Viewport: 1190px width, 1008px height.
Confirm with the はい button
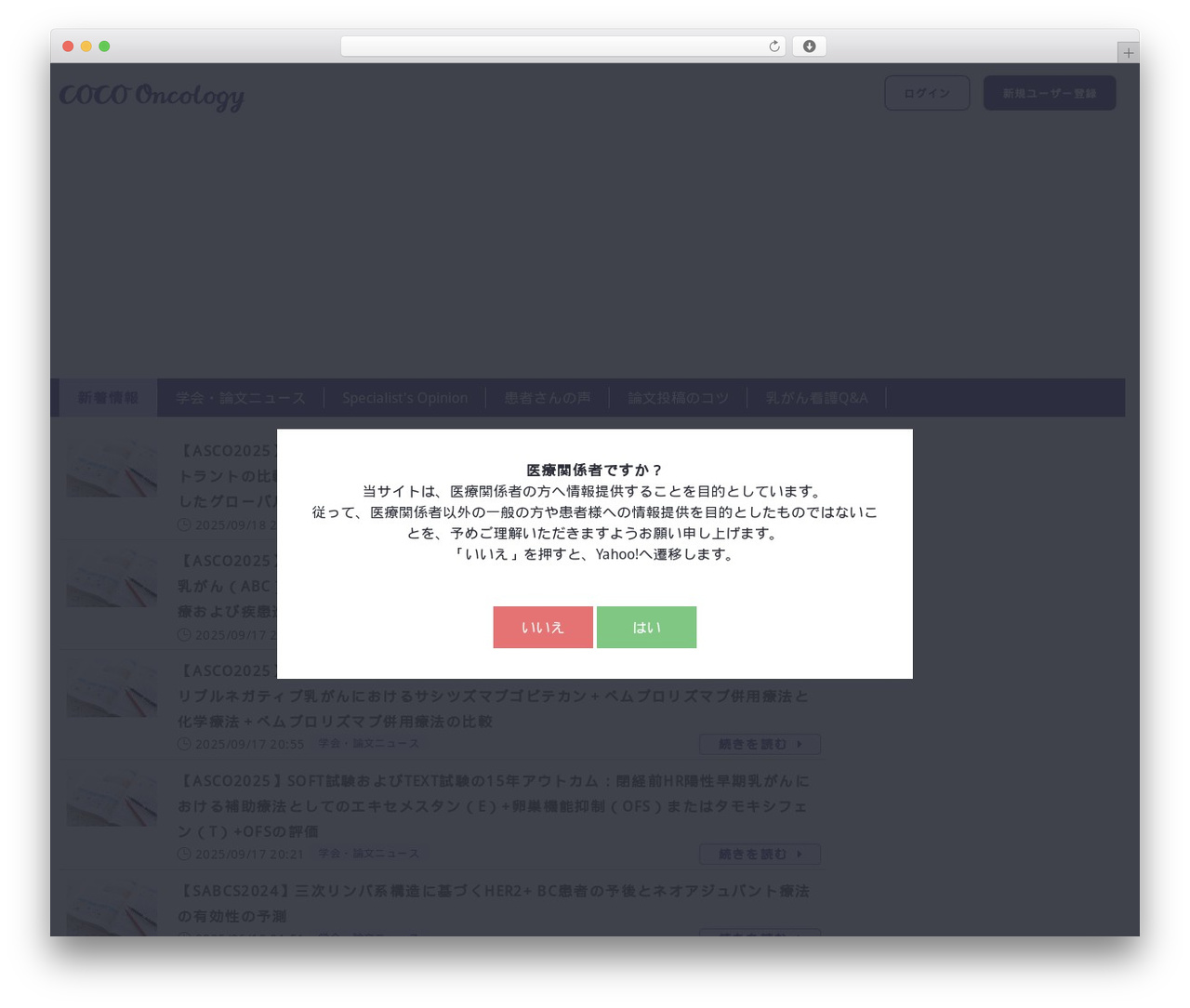tap(646, 627)
